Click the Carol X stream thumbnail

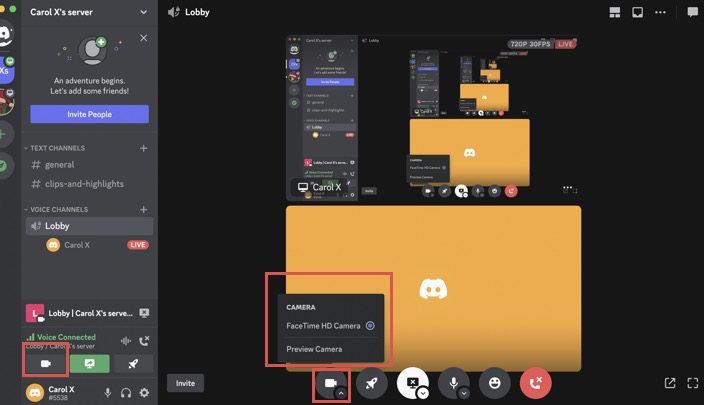pos(433,118)
